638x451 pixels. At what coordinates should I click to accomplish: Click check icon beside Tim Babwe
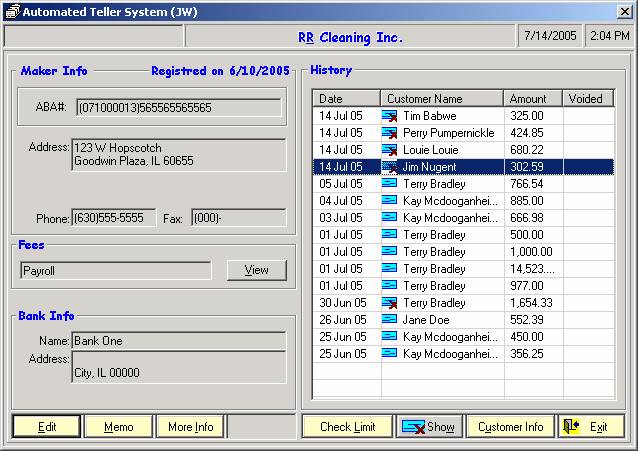click(x=390, y=116)
